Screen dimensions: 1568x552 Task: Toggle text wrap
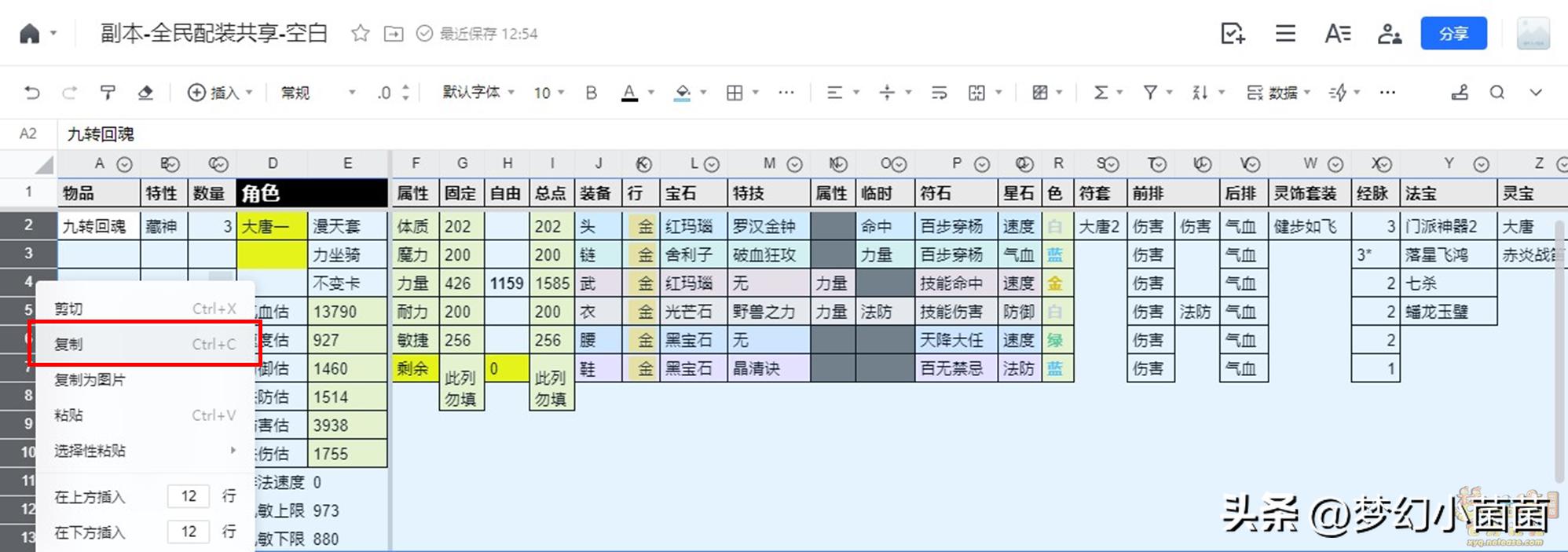pos(939,93)
